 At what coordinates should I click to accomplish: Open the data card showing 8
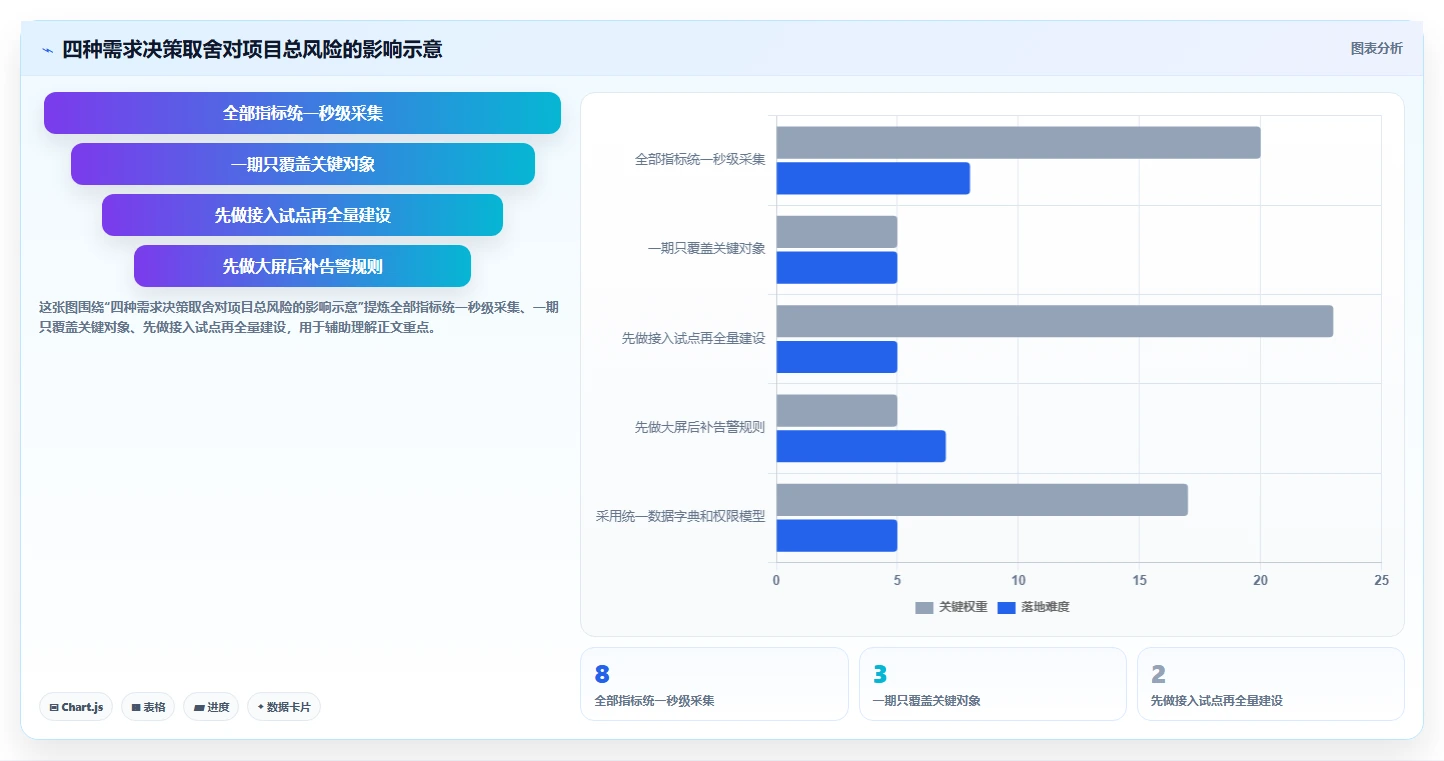tap(714, 684)
